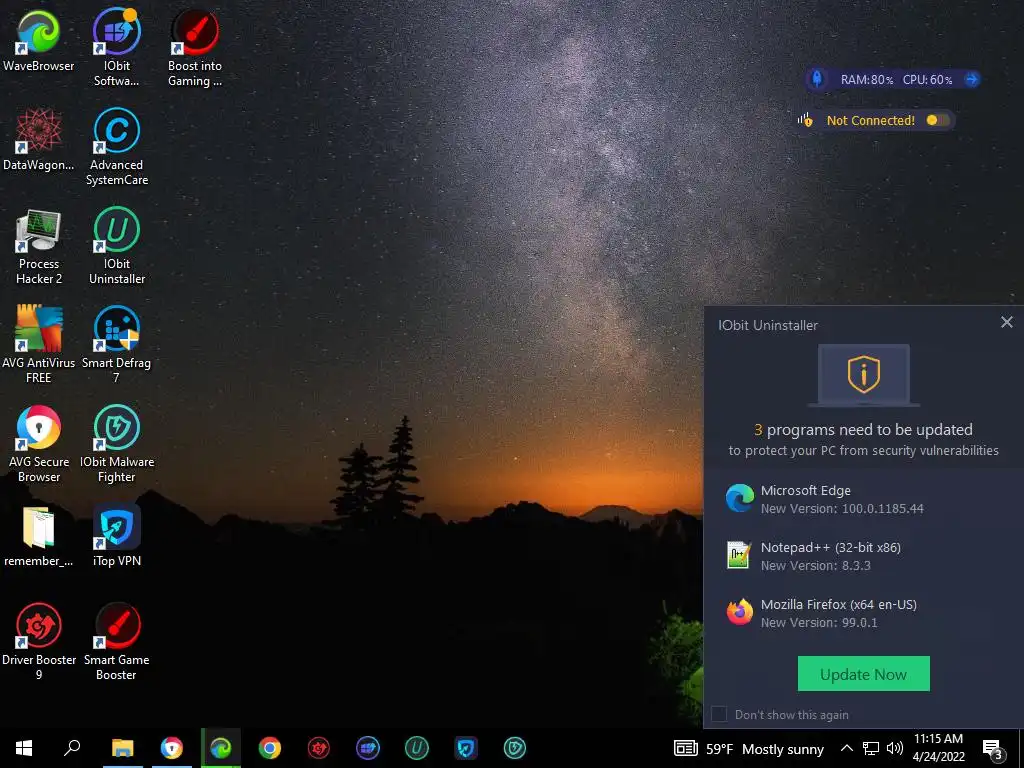Viewport: 1024px width, 768px height.
Task: Open the Action Center notifications
Action: (x=993, y=749)
